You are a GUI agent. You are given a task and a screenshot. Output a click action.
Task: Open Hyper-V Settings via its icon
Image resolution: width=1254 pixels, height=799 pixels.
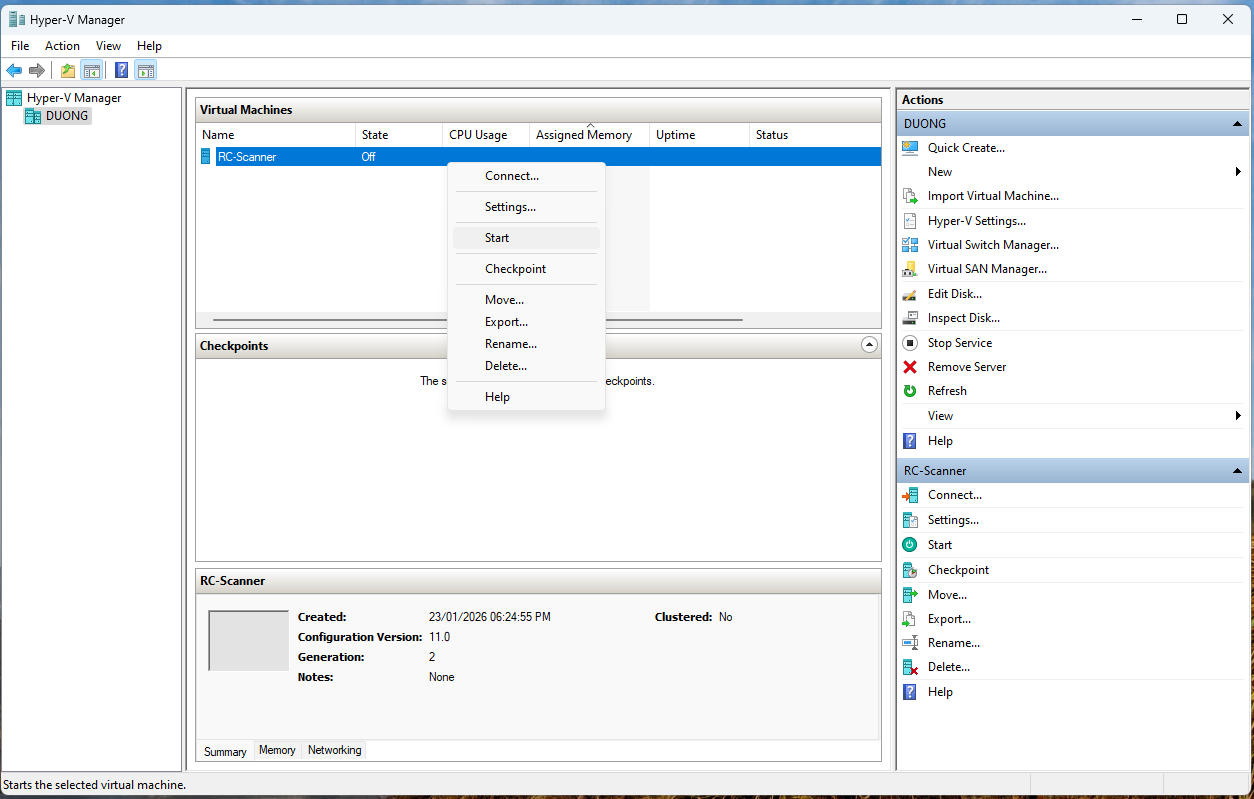(910, 221)
